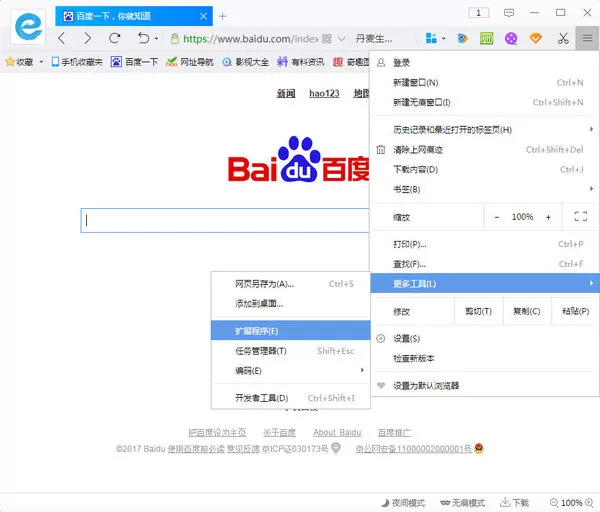Open a new tab with plus button

[222, 16]
